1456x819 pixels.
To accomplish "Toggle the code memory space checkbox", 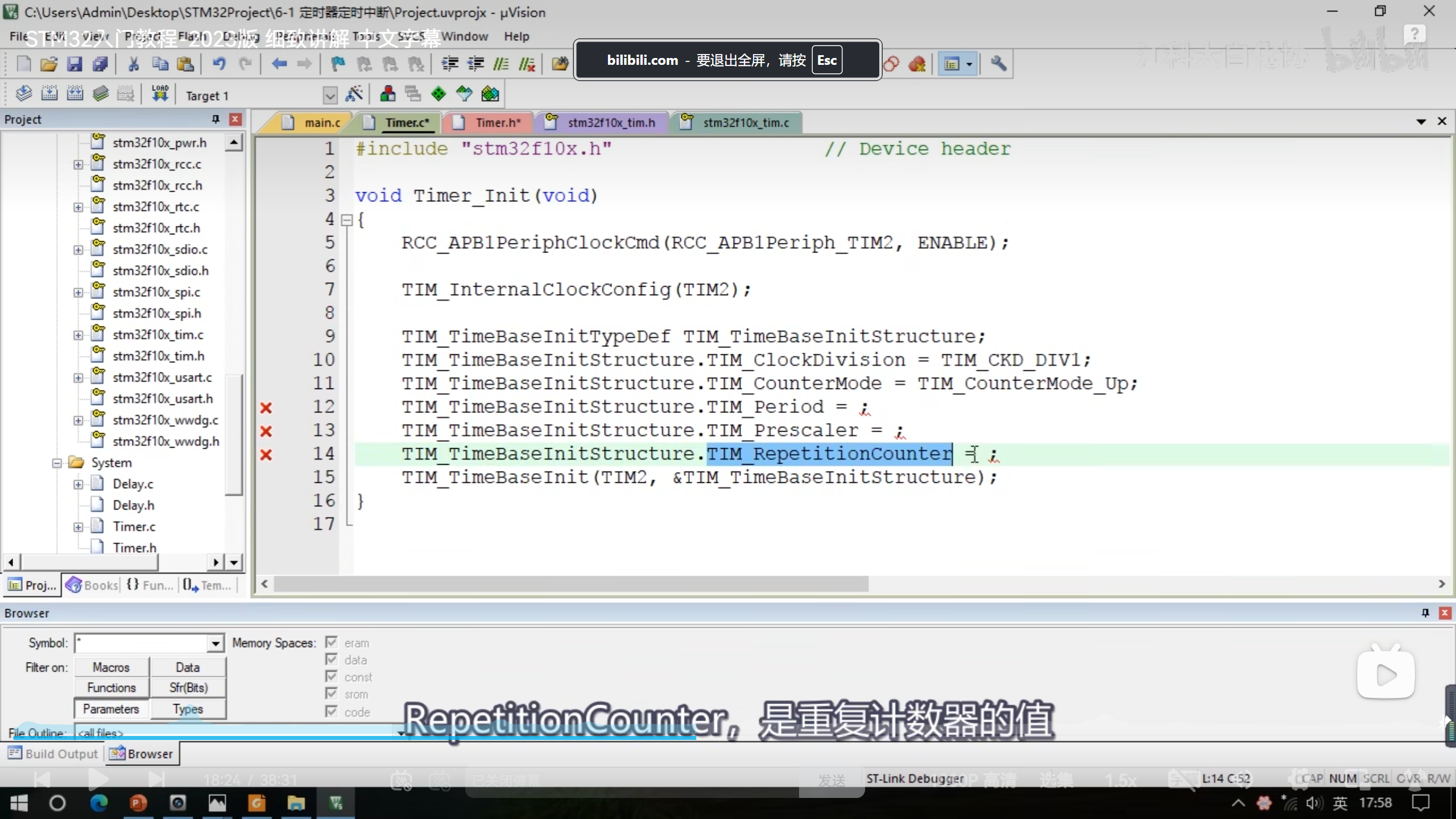I will (x=332, y=712).
